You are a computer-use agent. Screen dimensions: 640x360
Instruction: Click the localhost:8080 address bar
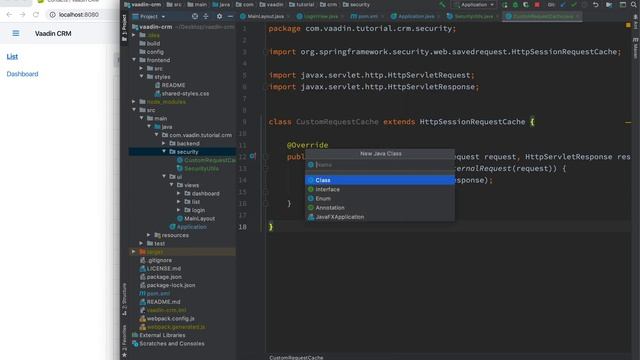78,15
